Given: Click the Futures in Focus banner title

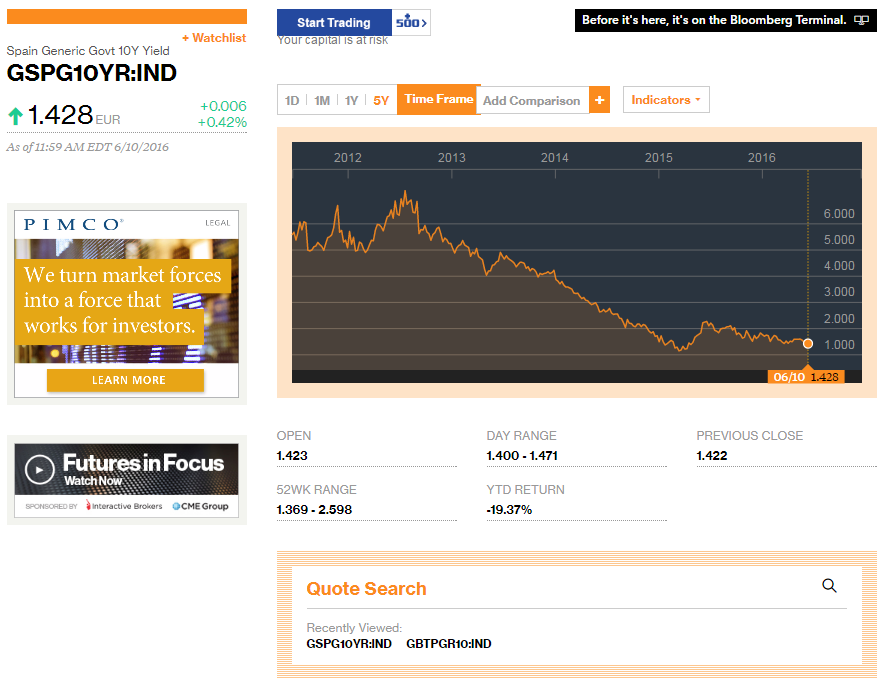Looking at the screenshot, I should coord(143,463).
